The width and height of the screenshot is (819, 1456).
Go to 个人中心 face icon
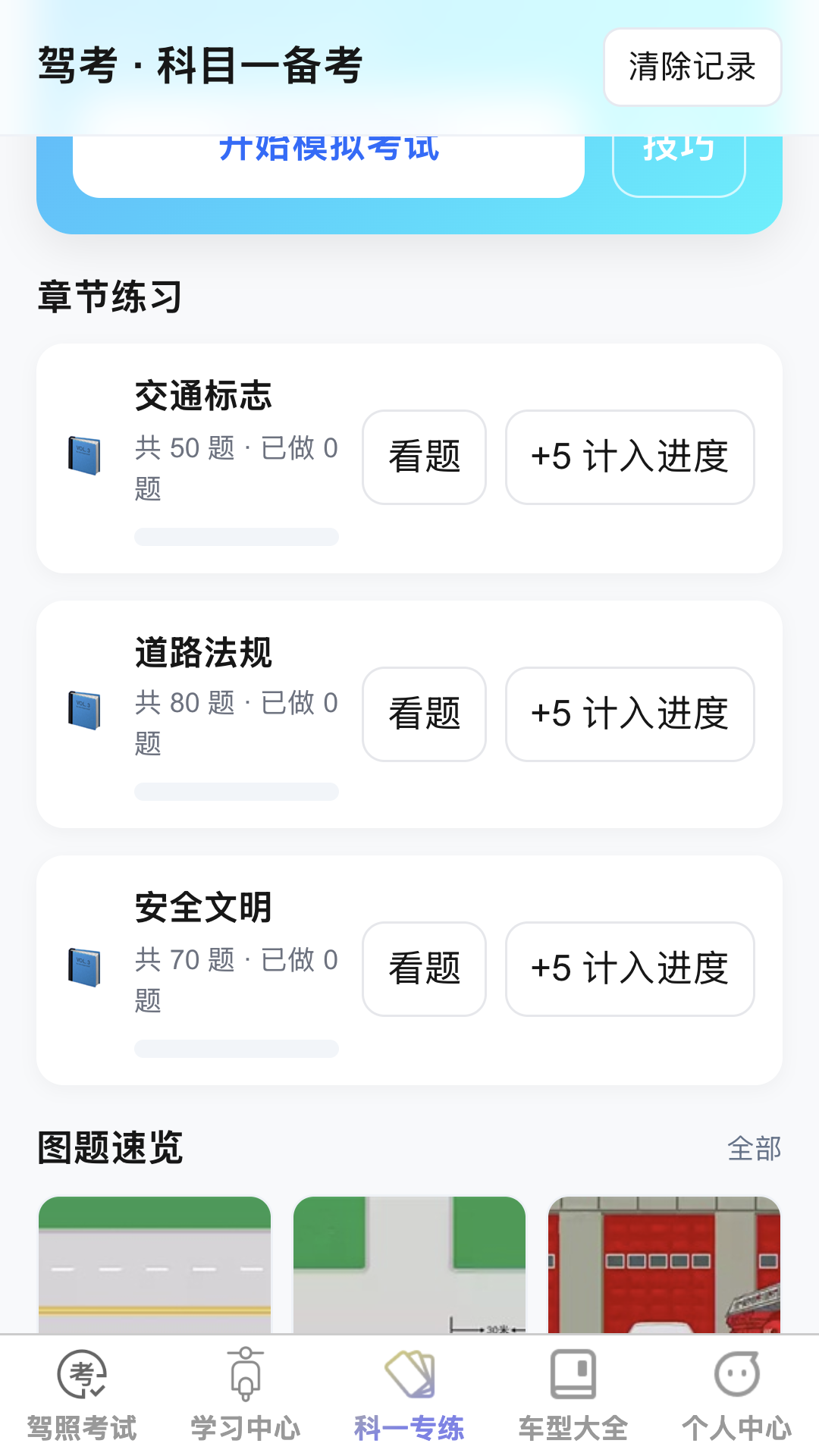[737, 1374]
